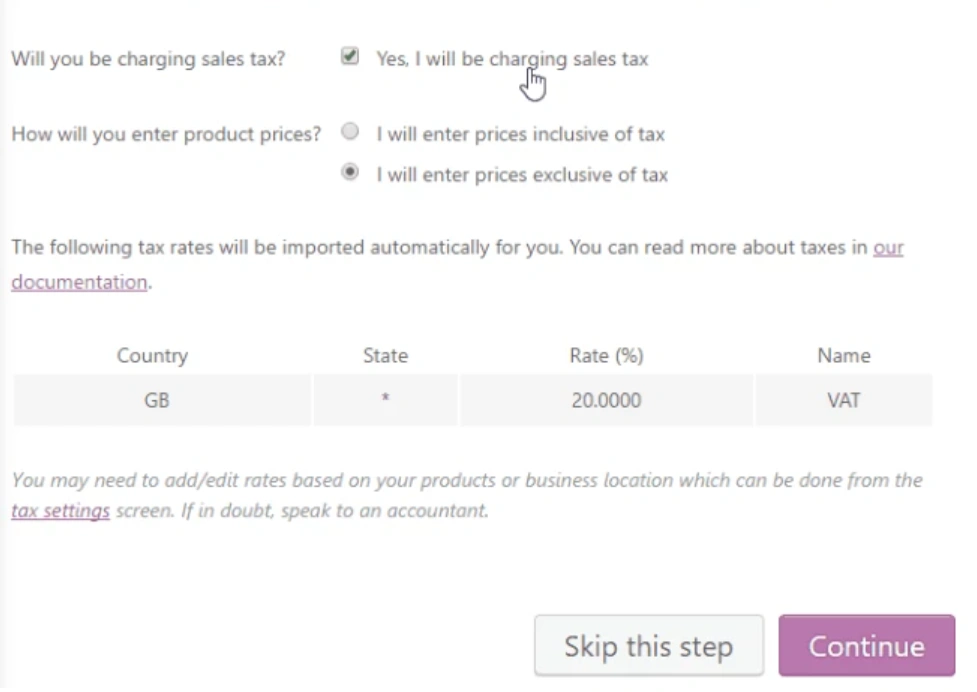The width and height of the screenshot is (977, 692).
Task: Click the State column asterisk cell
Action: coord(386,399)
